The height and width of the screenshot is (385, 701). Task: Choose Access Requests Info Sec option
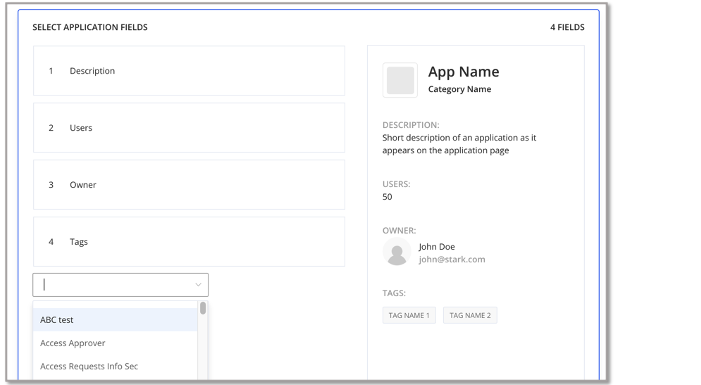[x=115, y=366]
